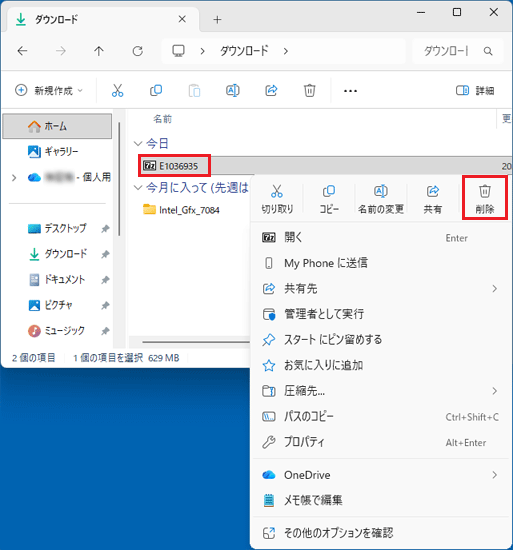Open the 共有先 submenu
513x550 pixels.
point(380,289)
